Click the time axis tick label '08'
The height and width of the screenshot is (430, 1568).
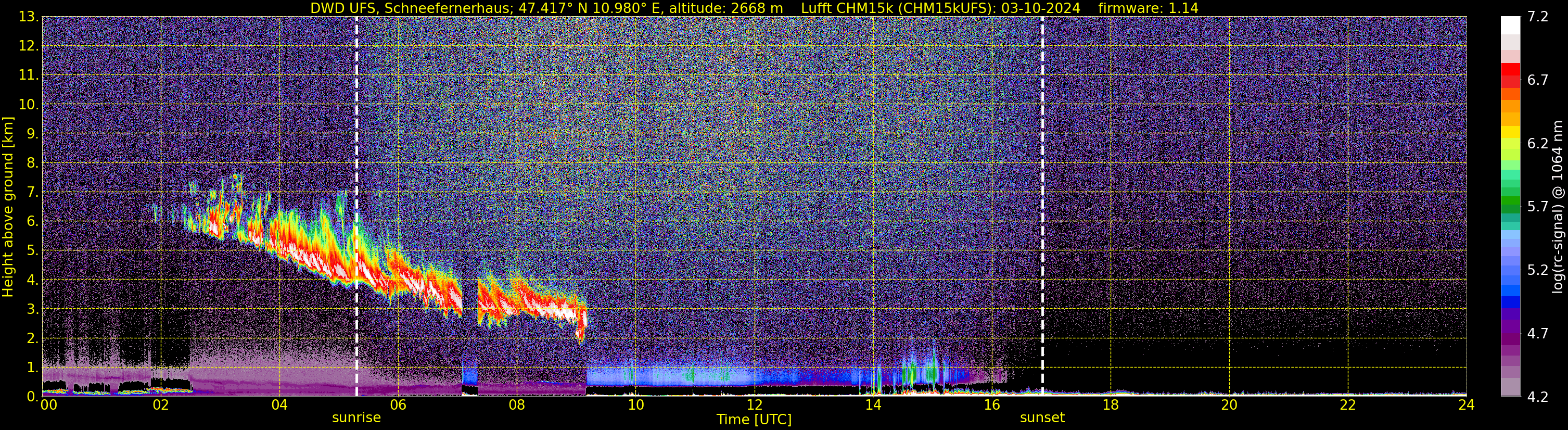pos(517,405)
